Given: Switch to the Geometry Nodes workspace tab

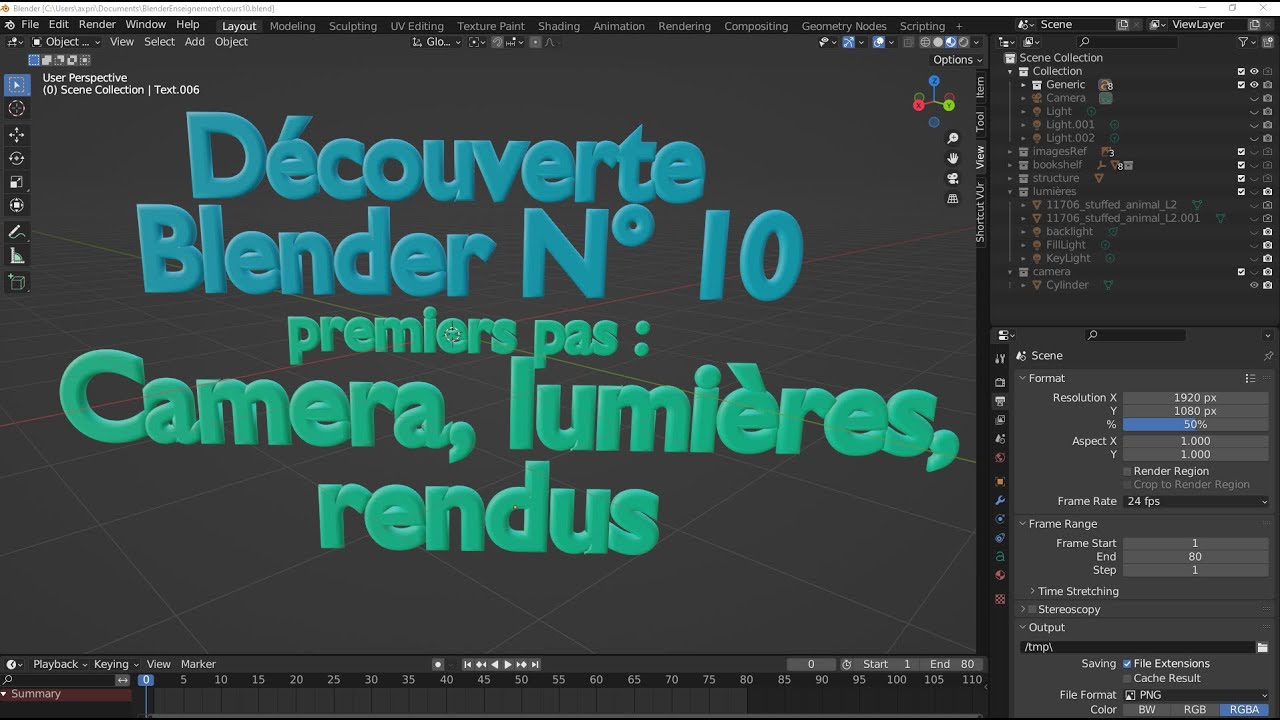Looking at the screenshot, I should [x=844, y=26].
